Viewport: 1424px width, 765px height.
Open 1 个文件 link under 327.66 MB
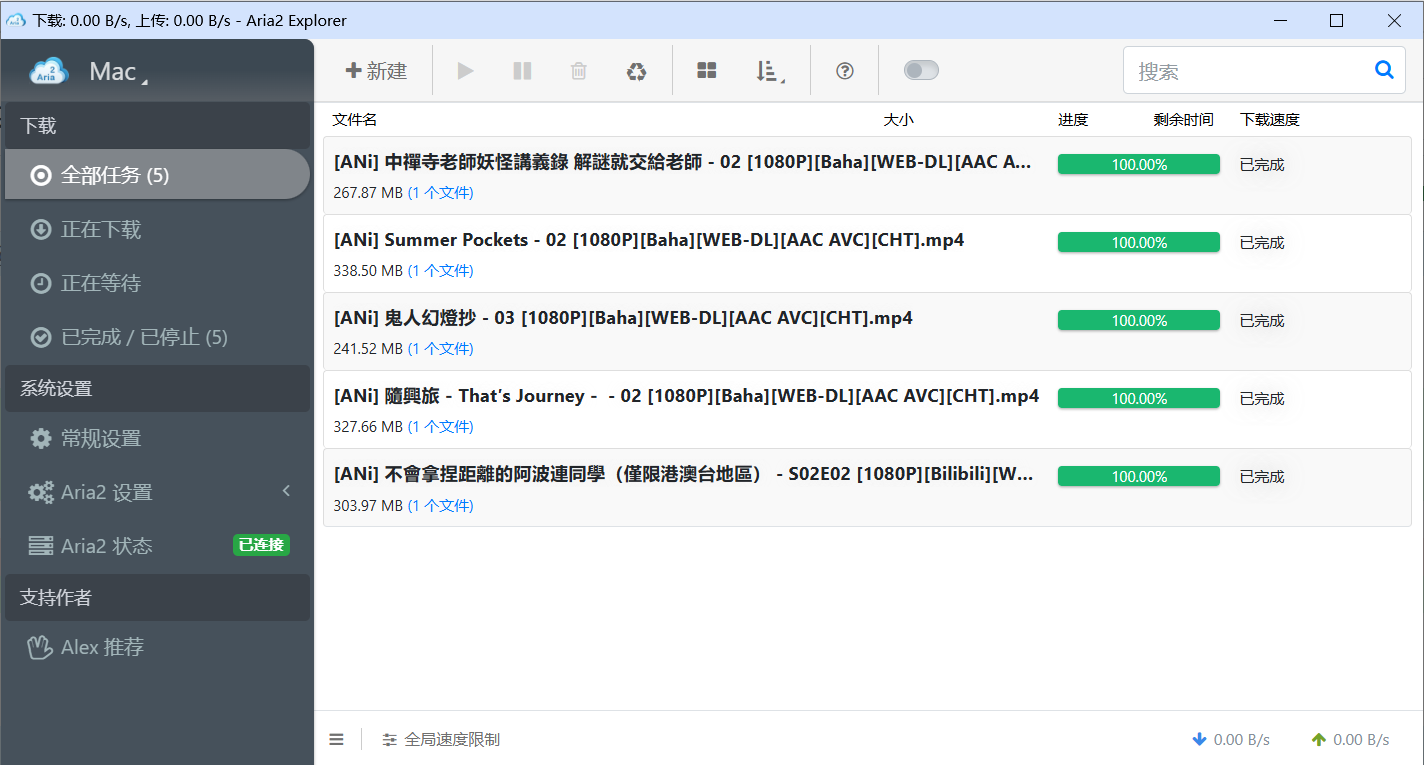441,427
